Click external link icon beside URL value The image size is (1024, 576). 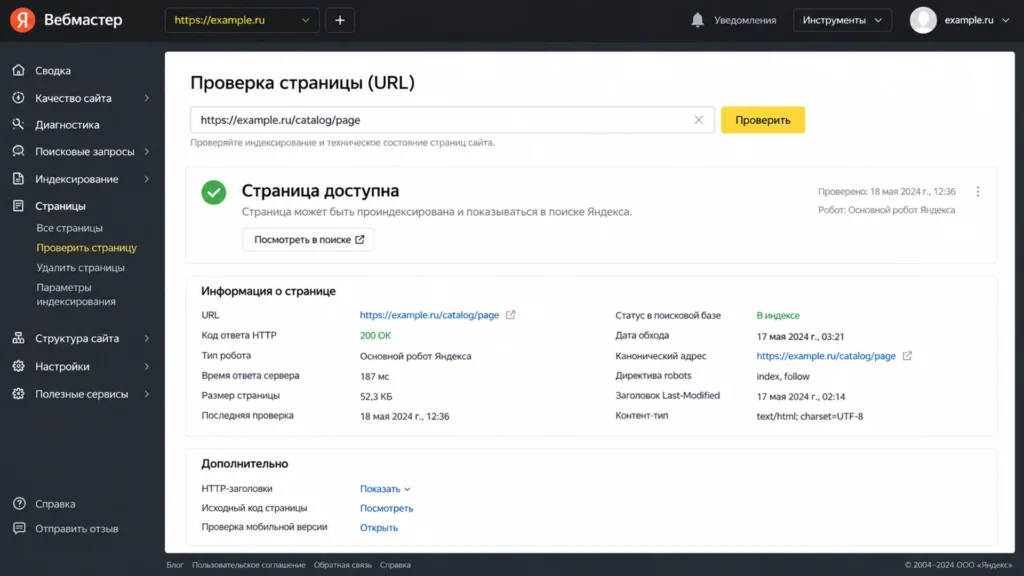tap(510, 315)
